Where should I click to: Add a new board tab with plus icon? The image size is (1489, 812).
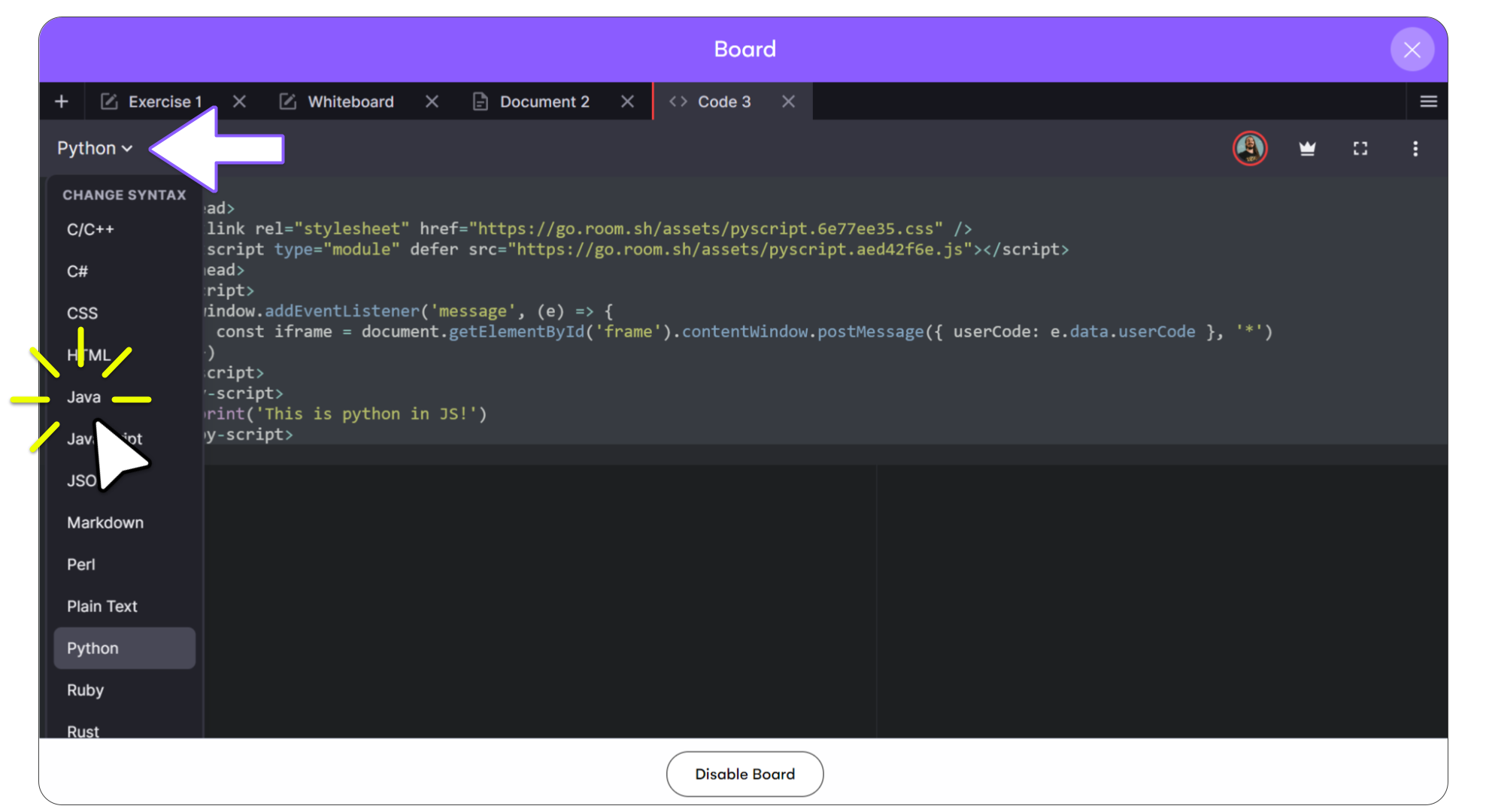tap(62, 101)
